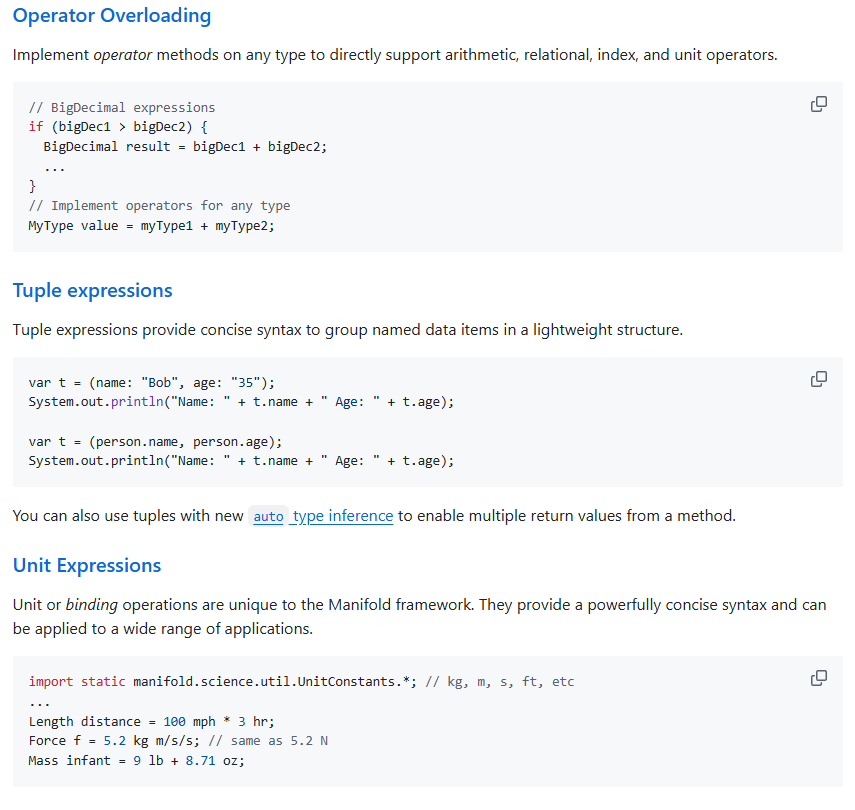Click the "MyType value = myType1 + myType2" line
This screenshot has height=810, width=855.
coord(151,226)
